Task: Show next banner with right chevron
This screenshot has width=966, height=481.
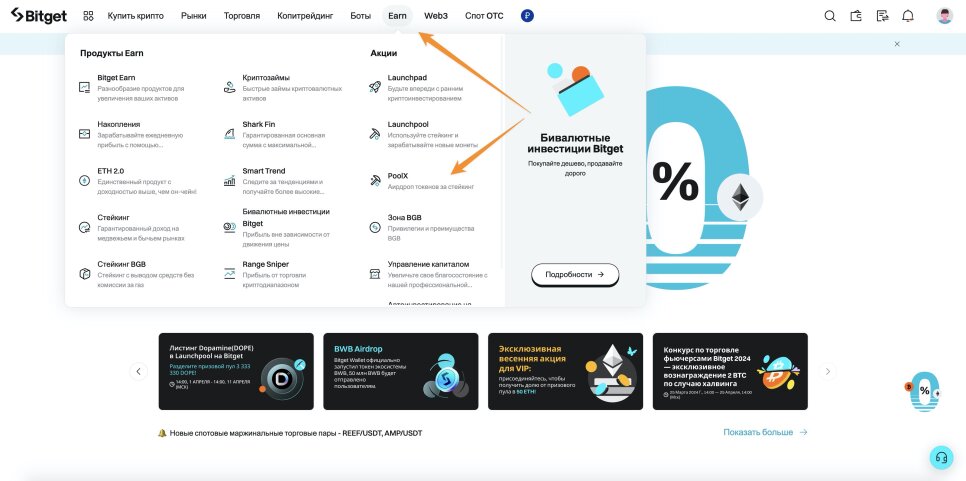Action: pyautogui.click(x=828, y=371)
